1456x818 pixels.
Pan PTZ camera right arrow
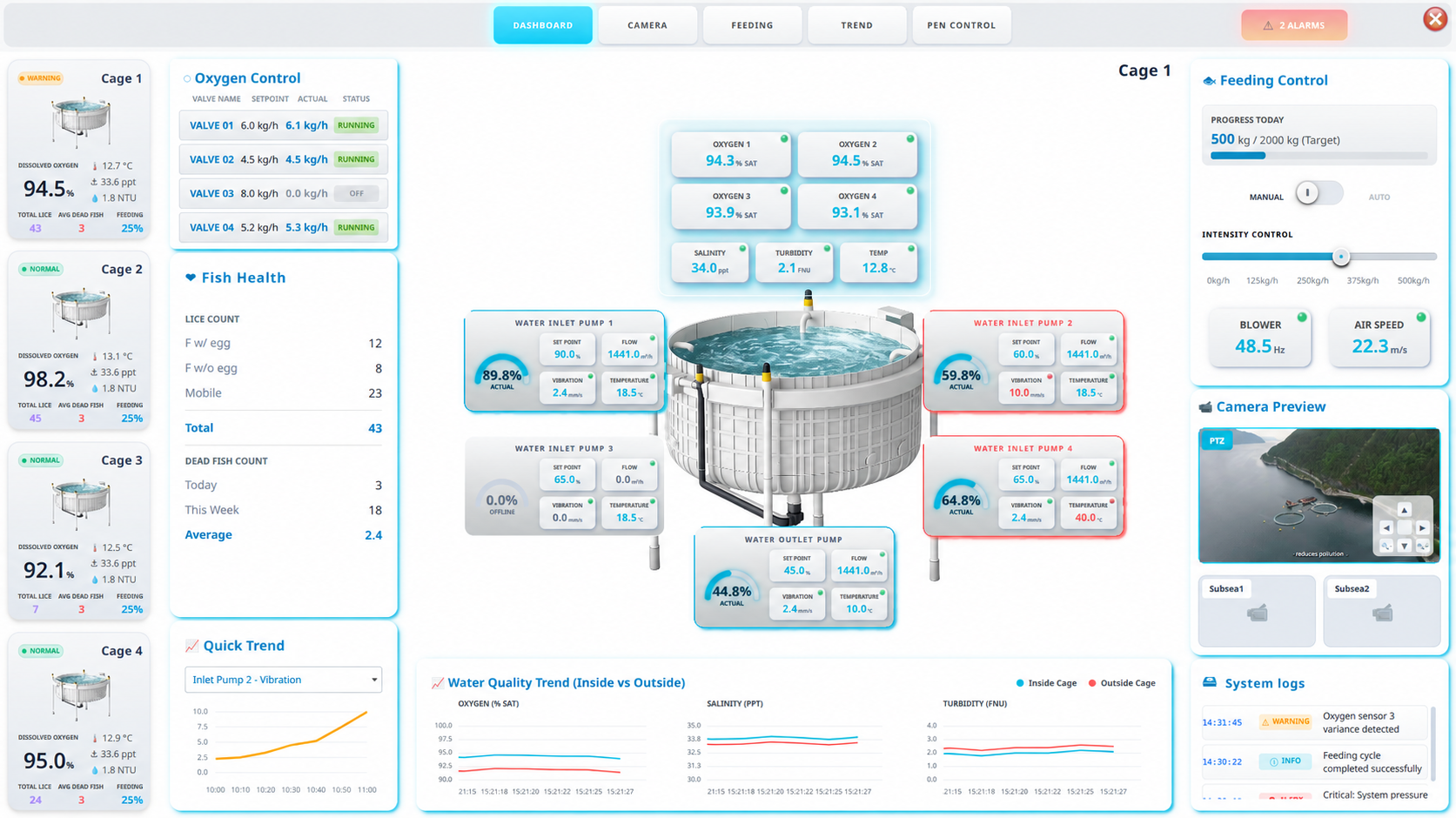tap(1422, 527)
